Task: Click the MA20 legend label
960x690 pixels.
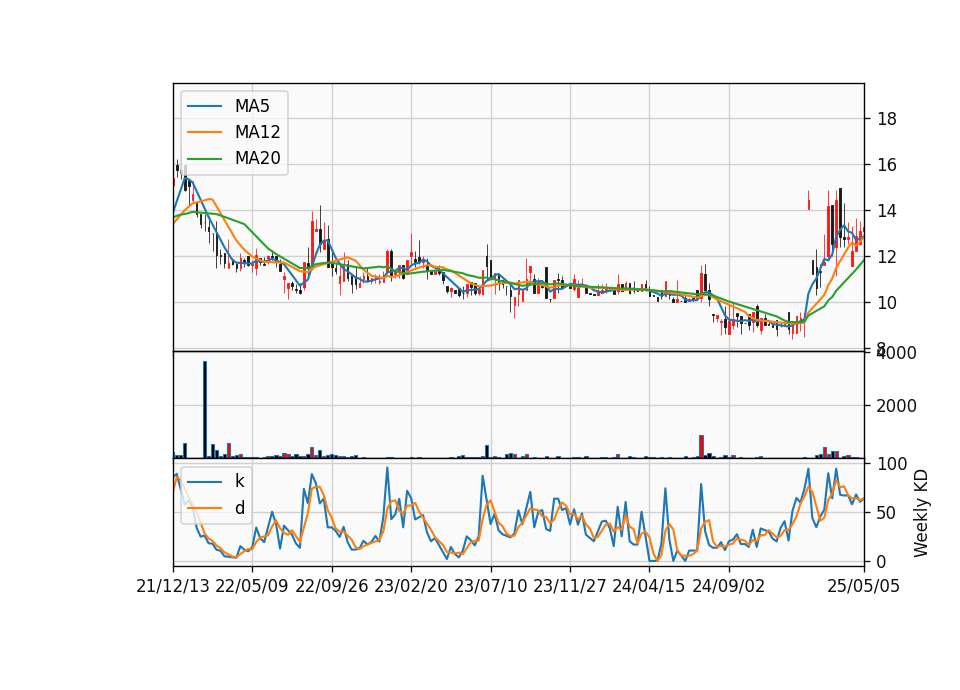Action: tap(257, 158)
